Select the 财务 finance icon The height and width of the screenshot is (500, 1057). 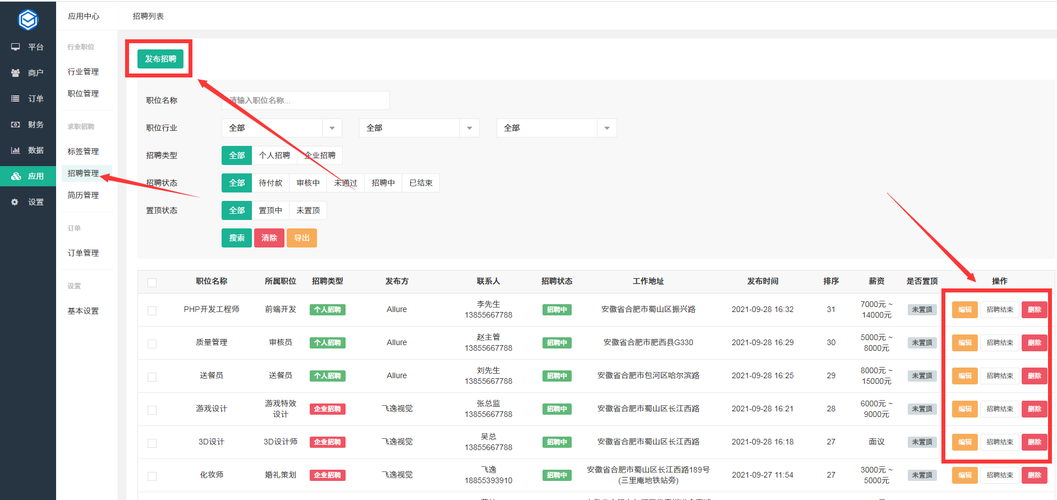(x=16, y=125)
